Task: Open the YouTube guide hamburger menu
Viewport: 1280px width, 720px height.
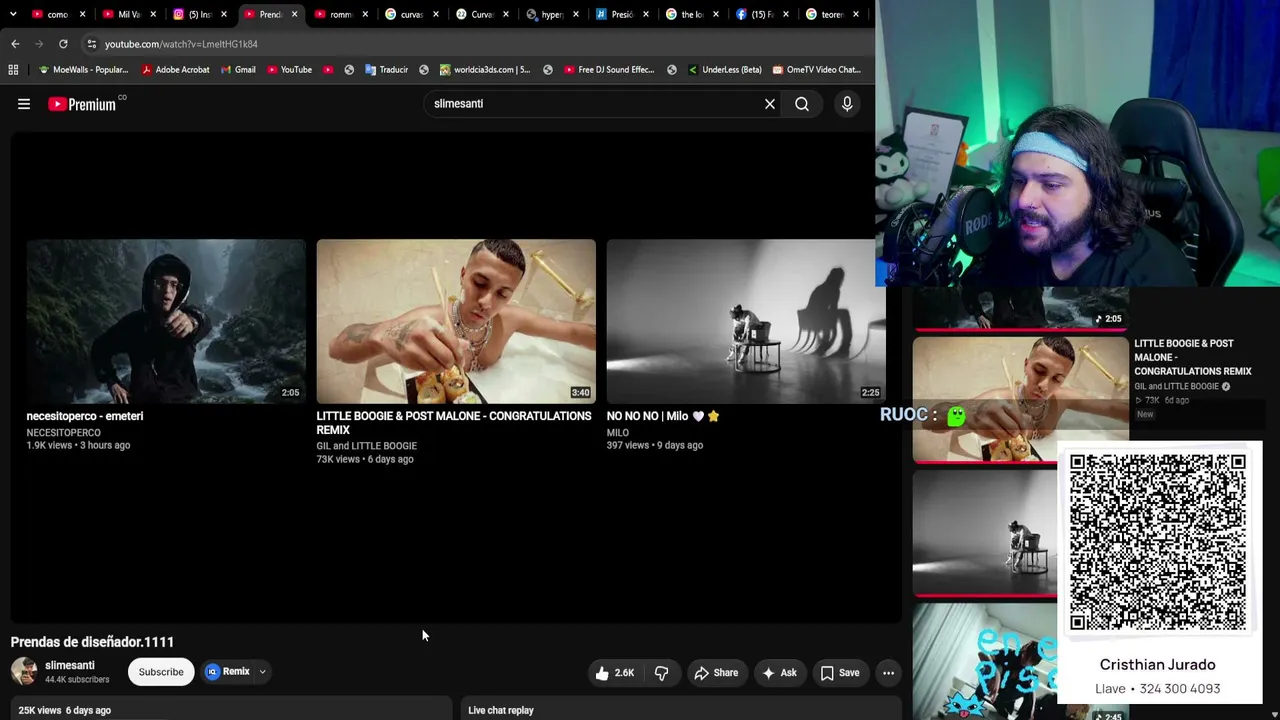Action: (24, 104)
